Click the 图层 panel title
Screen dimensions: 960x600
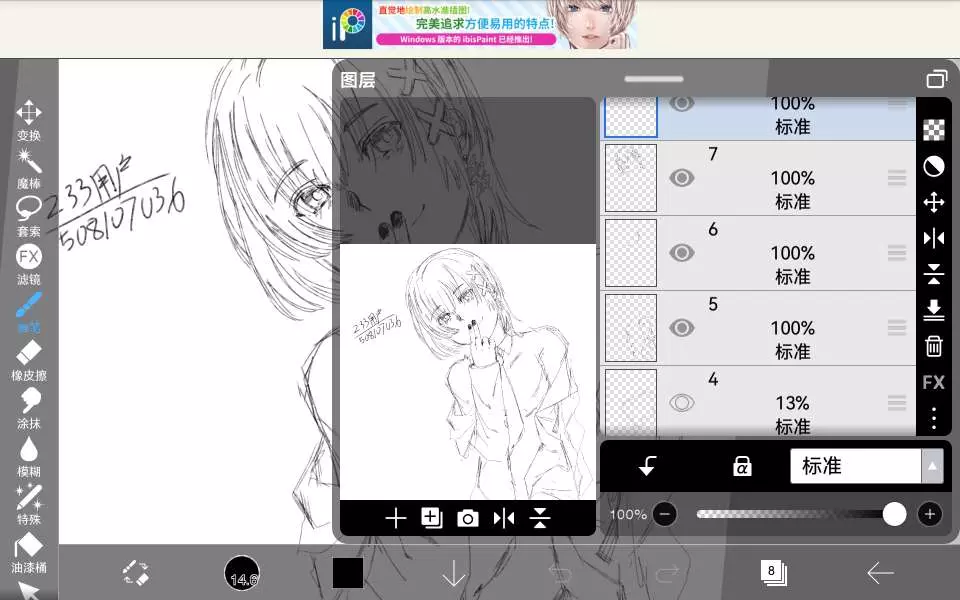point(358,80)
